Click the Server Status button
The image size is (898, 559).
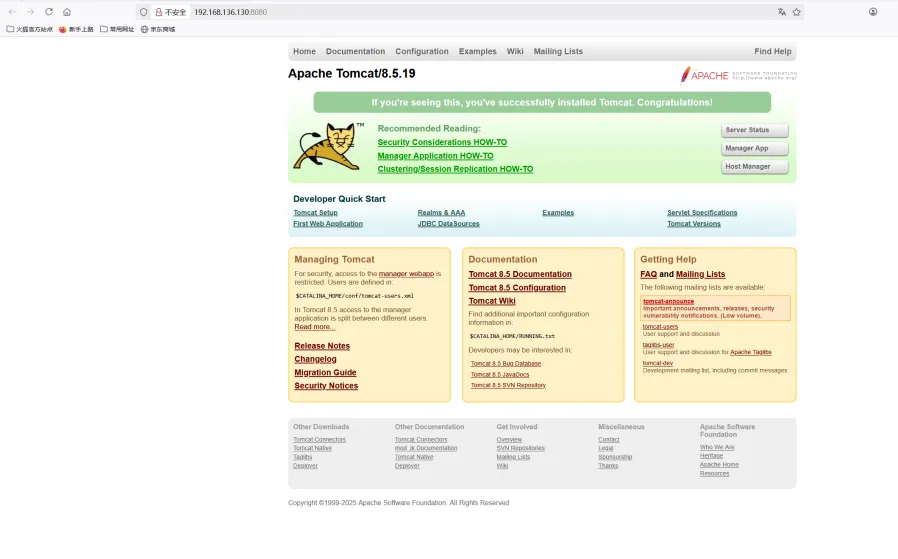(x=754, y=130)
